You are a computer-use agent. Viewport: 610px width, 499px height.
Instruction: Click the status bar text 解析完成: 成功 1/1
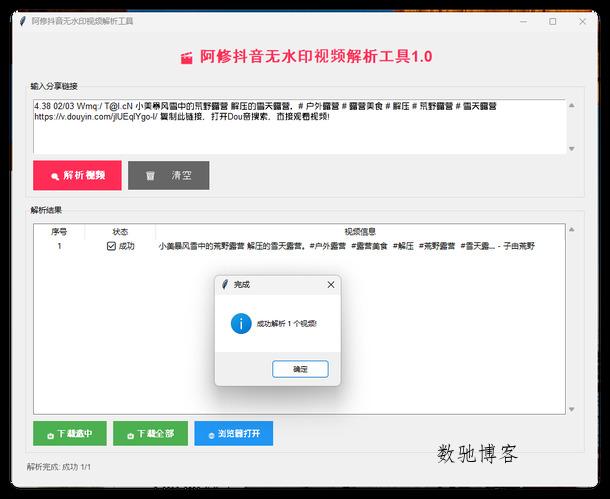click(x=59, y=467)
